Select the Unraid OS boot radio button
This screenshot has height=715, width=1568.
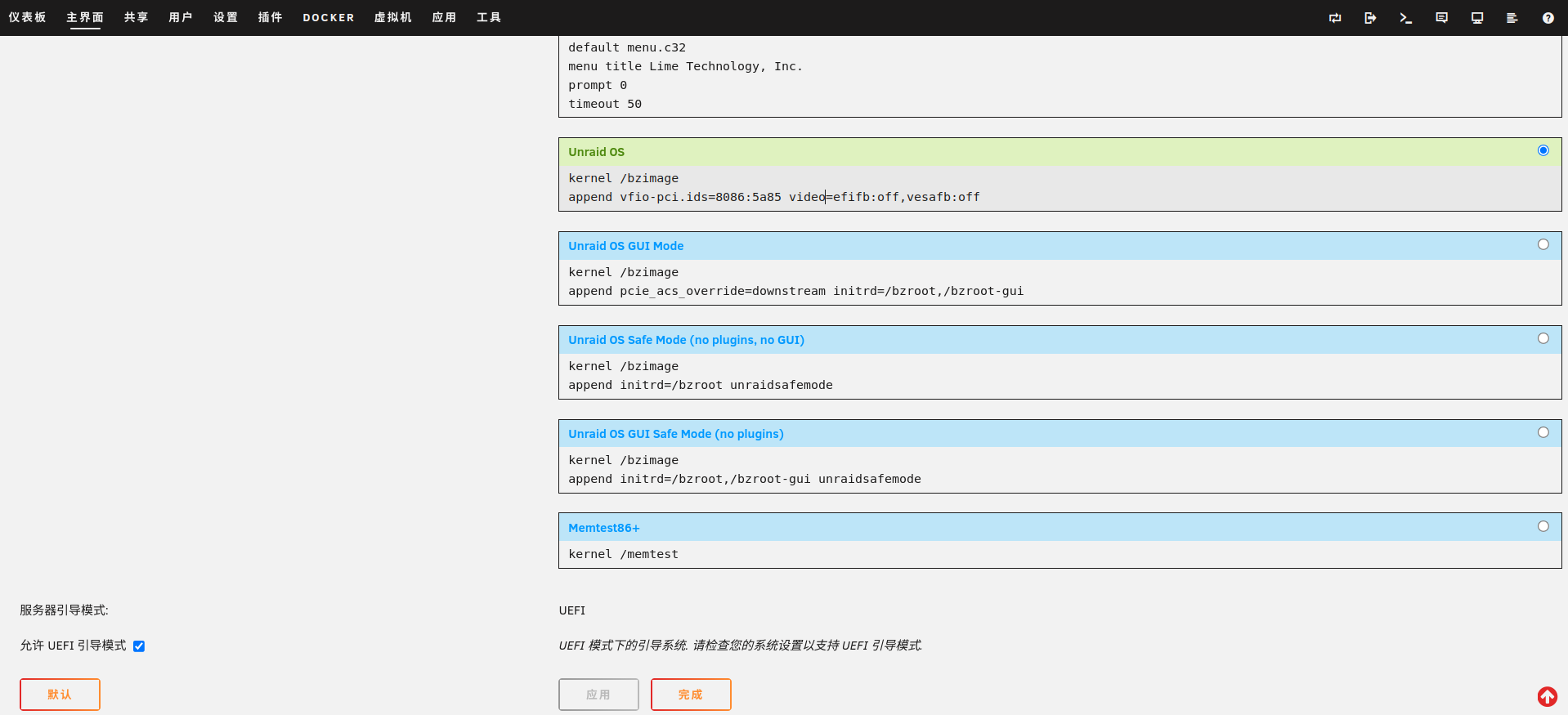click(x=1543, y=150)
